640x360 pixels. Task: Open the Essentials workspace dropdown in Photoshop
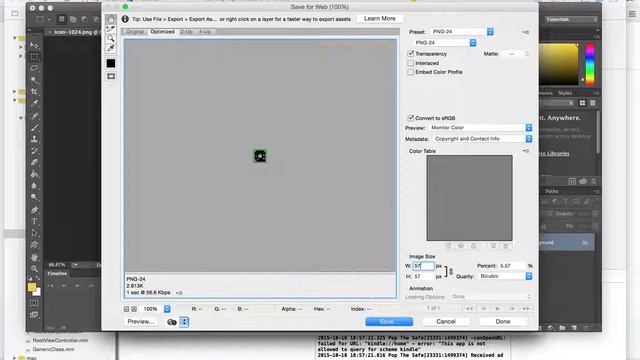(x=571, y=19)
